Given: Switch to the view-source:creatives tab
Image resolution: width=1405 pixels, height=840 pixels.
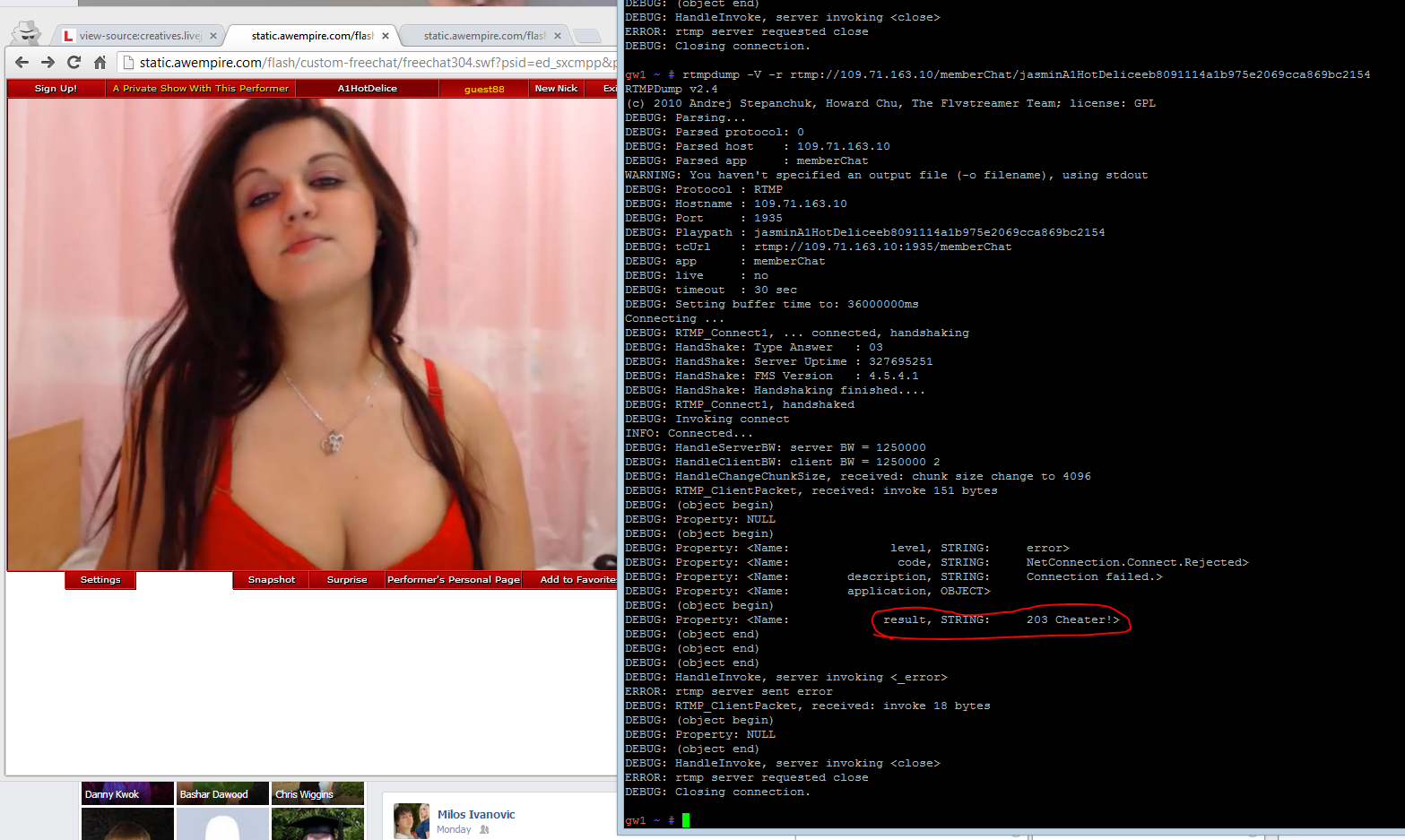Looking at the screenshot, I should click(x=139, y=36).
